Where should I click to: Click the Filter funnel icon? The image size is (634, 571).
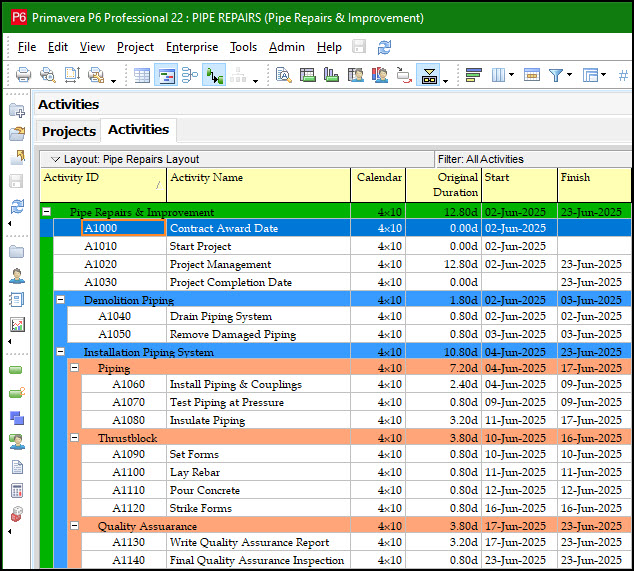tap(557, 75)
